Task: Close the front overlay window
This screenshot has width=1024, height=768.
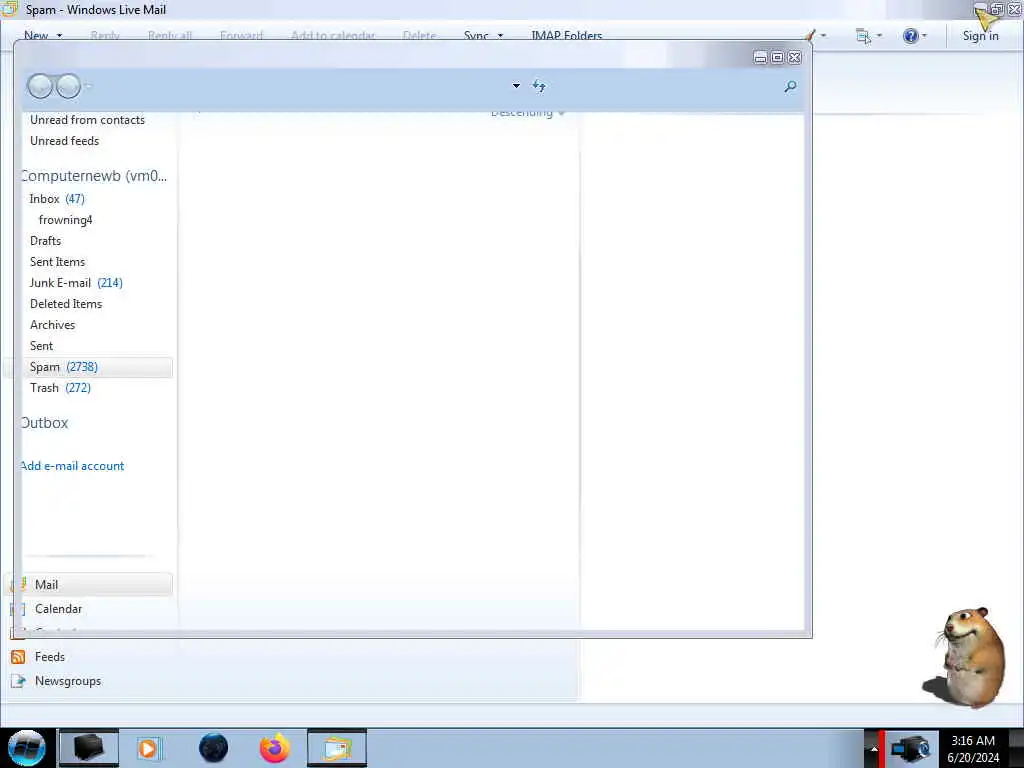Action: tap(794, 57)
